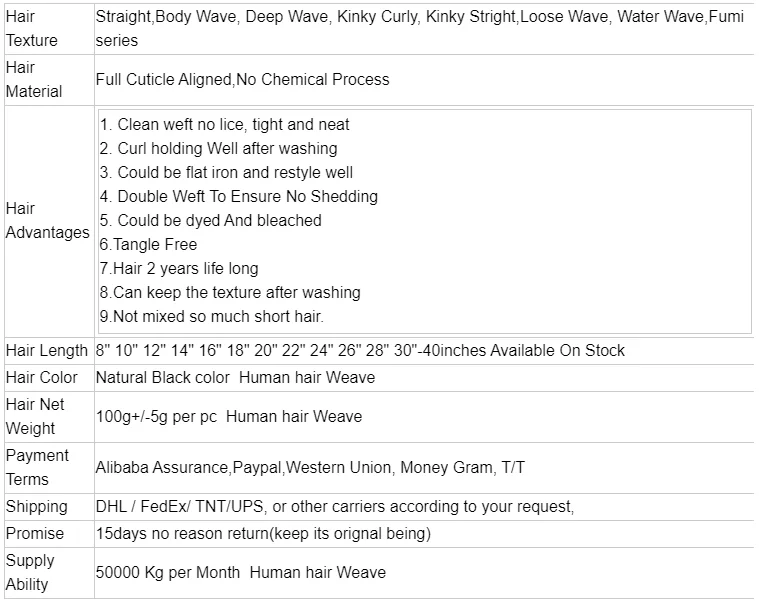Click the "Full Cuticle Aligned, No Chemical Process" text

pyautogui.click(x=242, y=80)
